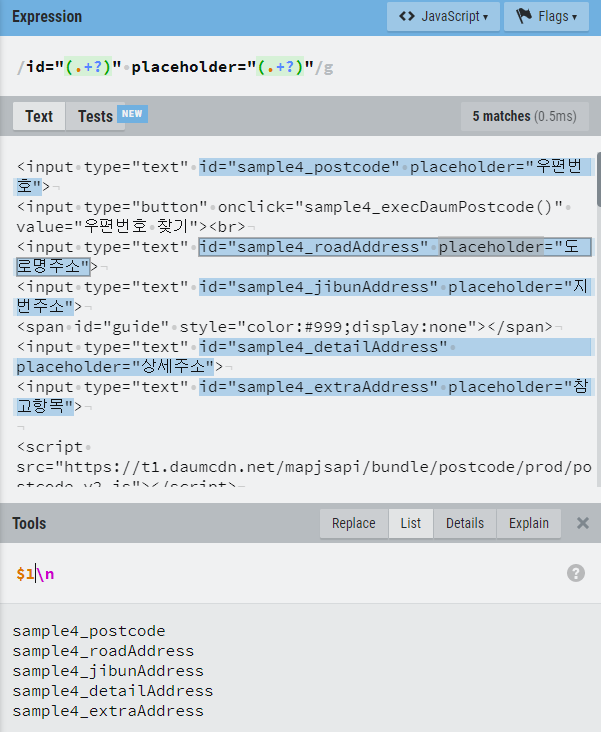Screen dimensions: 601x732
Task: Click the Expression panel title
Action: 47,17
